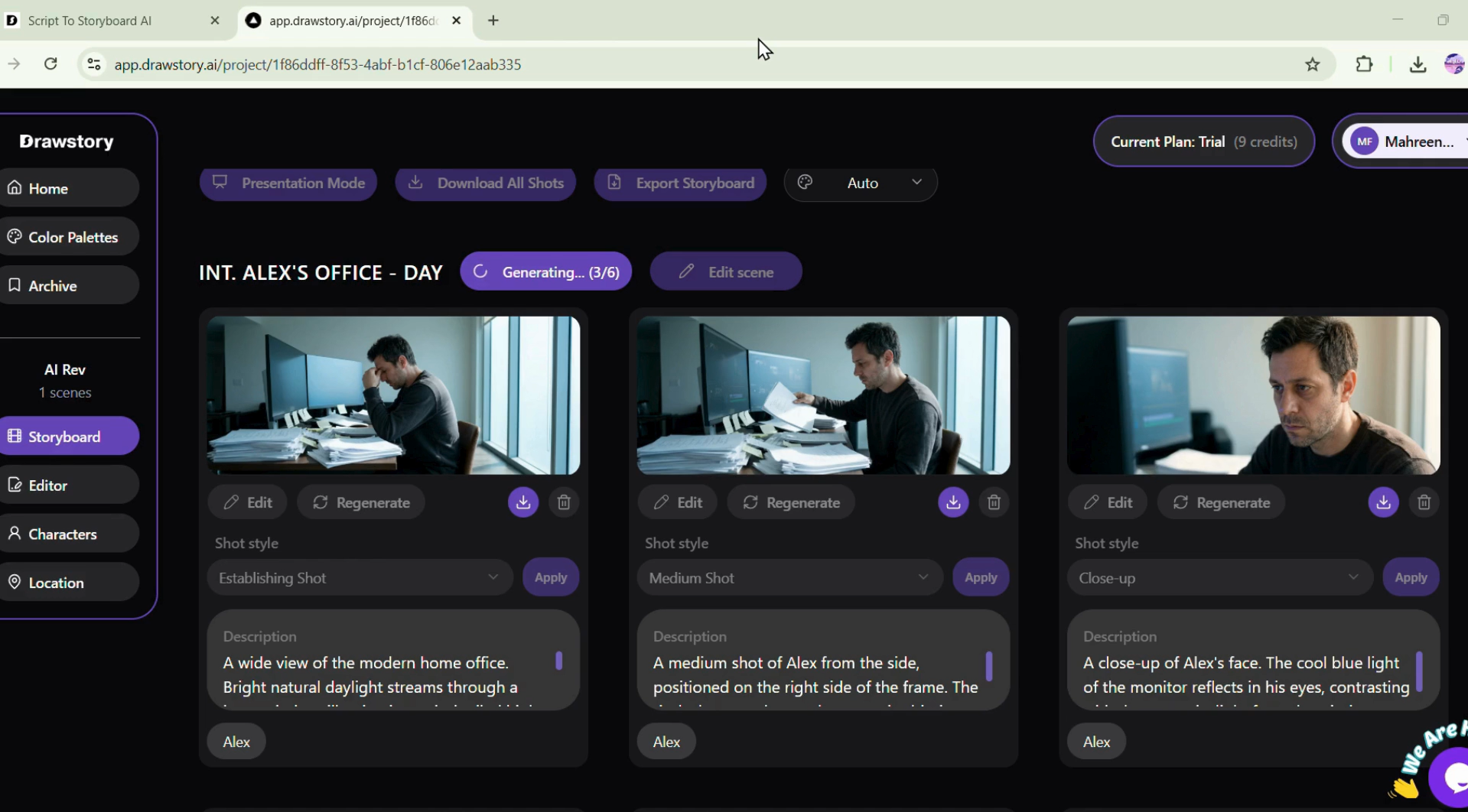View site information icon in address bar
Image resolution: width=1468 pixels, height=812 pixels.
[x=94, y=64]
